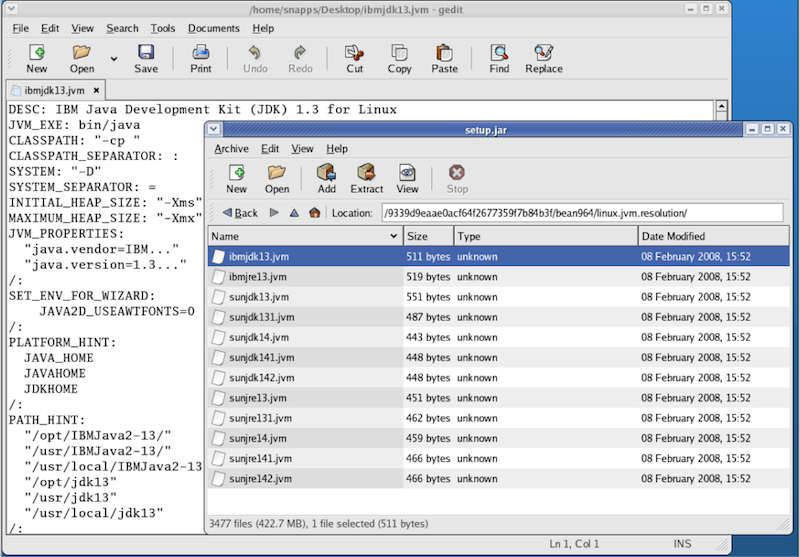
Task: Go Back in the archive location bar
Action: click(x=240, y=213)
